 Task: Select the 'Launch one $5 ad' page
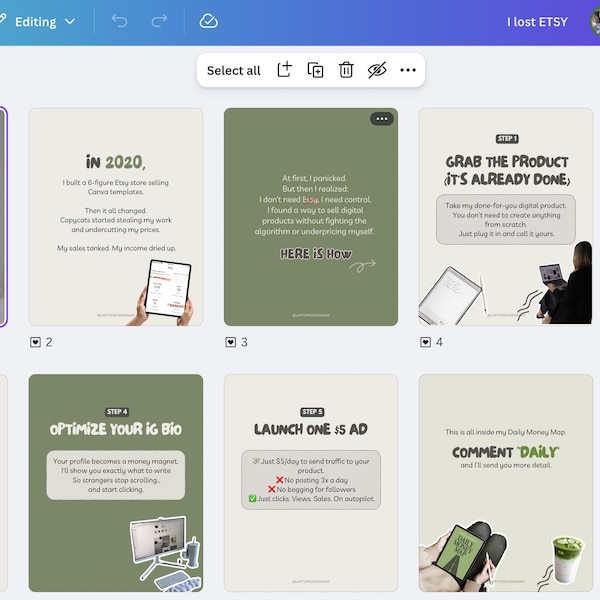pyautogui.click(x=311, y=483)
